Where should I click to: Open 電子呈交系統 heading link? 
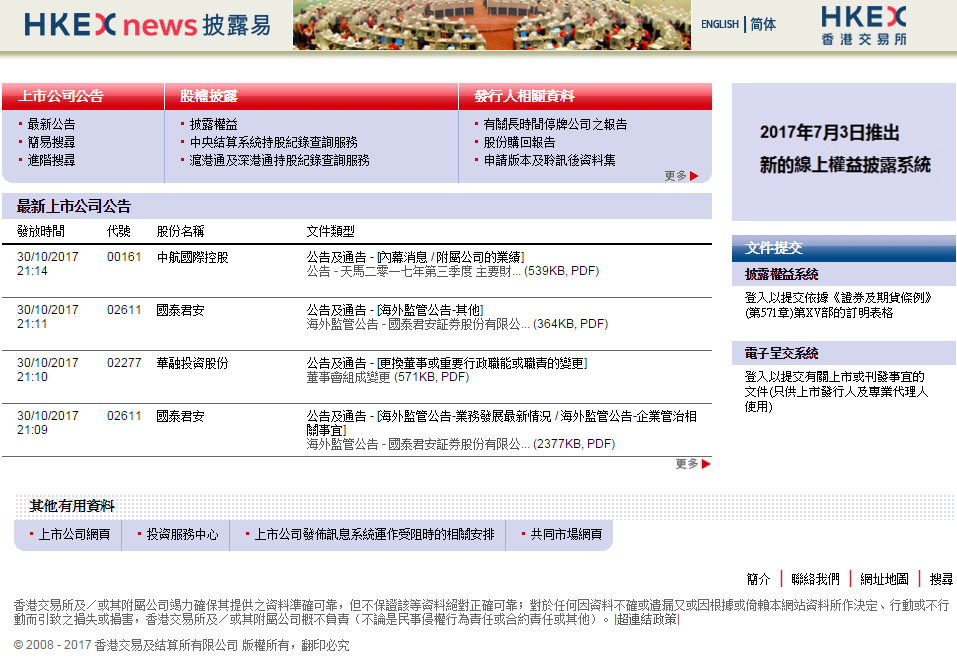point(781,353)
